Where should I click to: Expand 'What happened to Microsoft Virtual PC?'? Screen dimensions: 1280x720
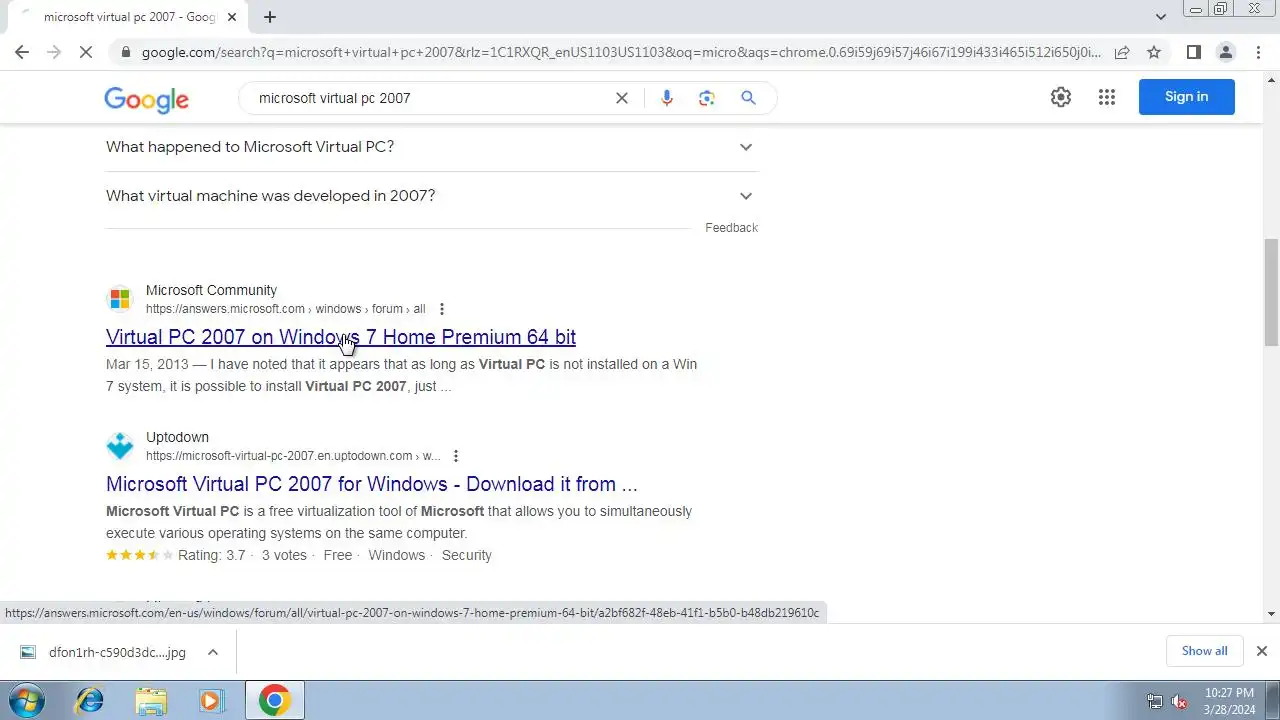coord(432,147)
